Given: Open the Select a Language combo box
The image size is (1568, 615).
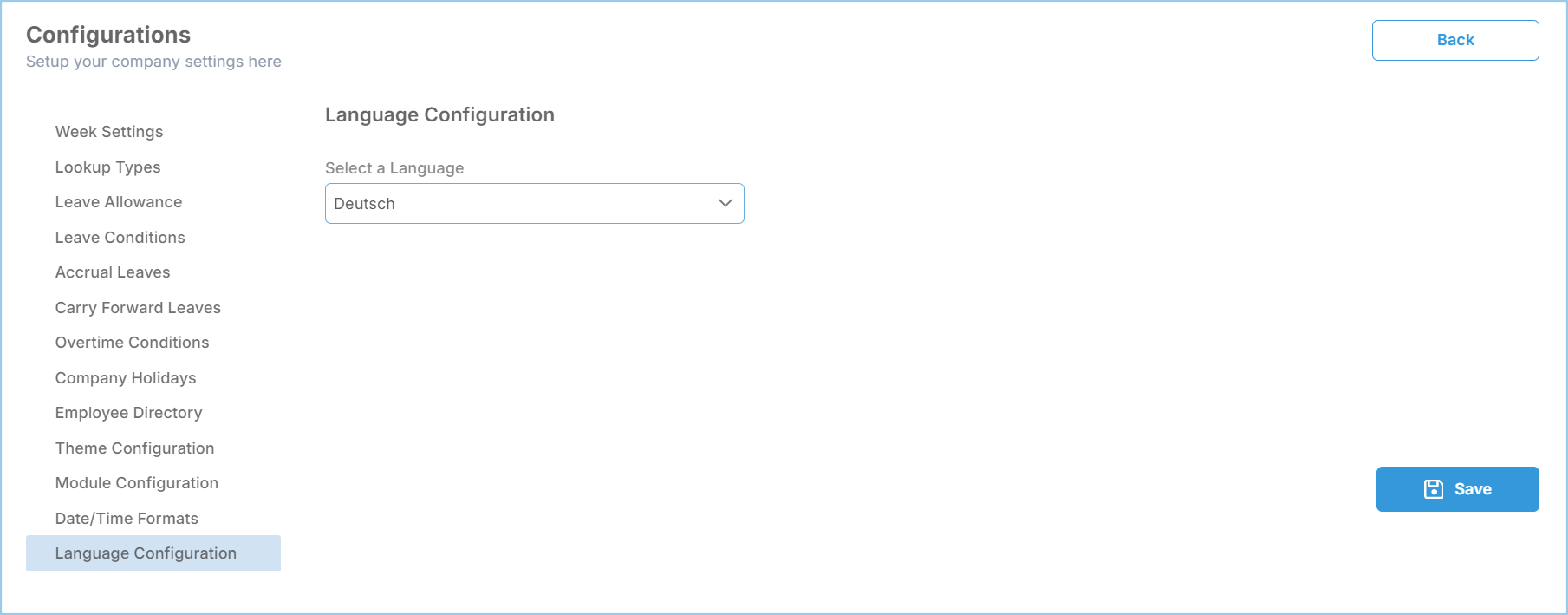Looking at the screenshot, I should [x=535, y=203].
